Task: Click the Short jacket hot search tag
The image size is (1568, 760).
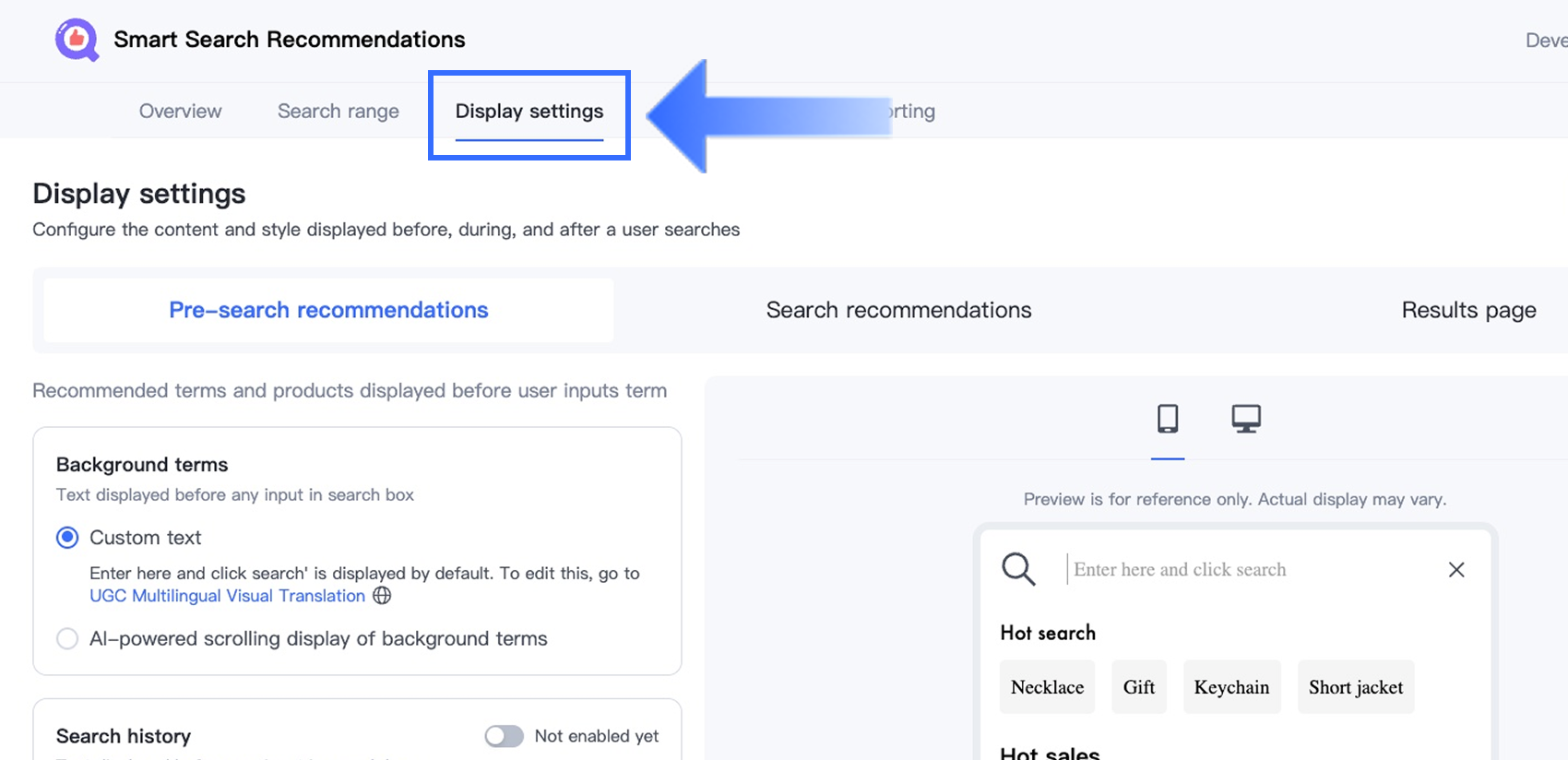Action: (x=1355, y=687)
